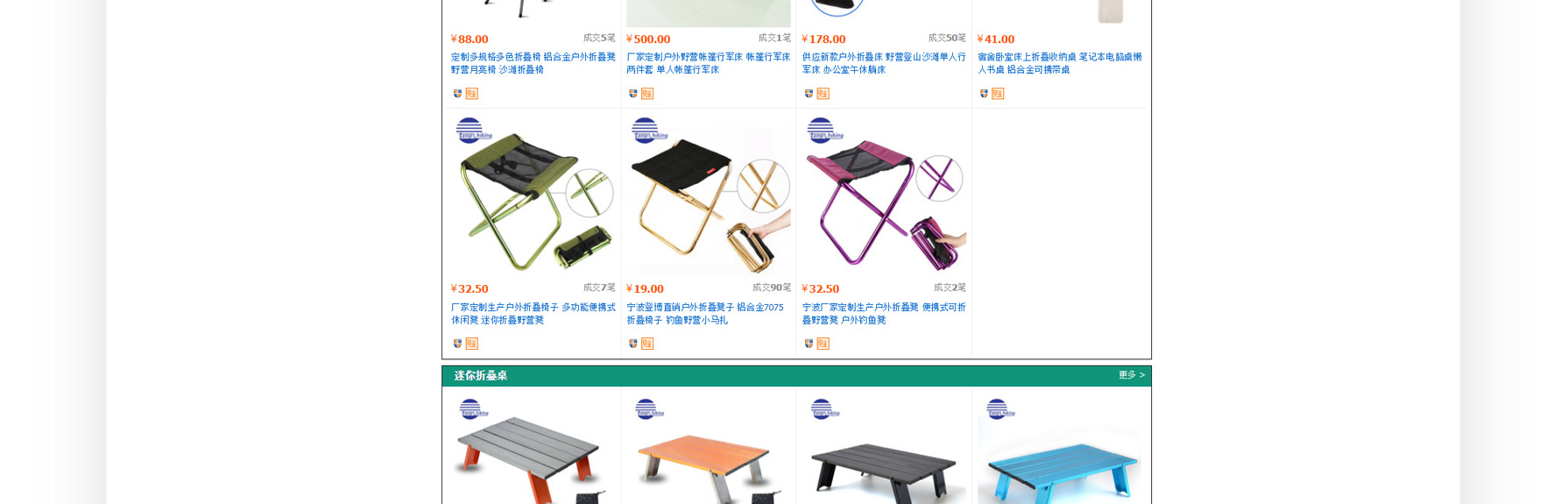Click the orange 赊 credit icon under ¥500.00 tent bed
Viewport: 1568px width, 504px height.
(647, 94)
